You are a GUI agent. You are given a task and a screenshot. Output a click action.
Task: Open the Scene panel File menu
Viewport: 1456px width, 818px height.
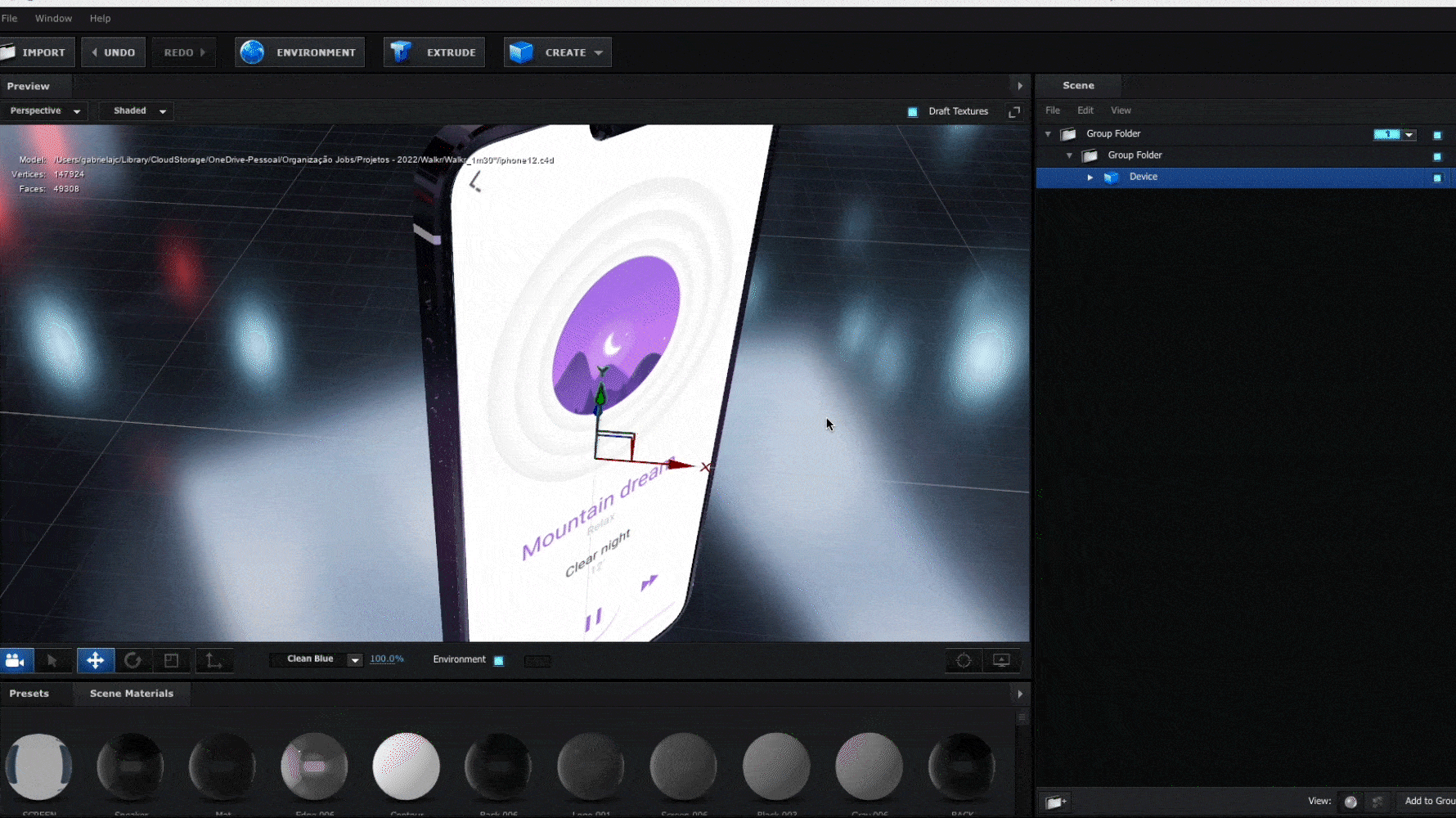1053,110
